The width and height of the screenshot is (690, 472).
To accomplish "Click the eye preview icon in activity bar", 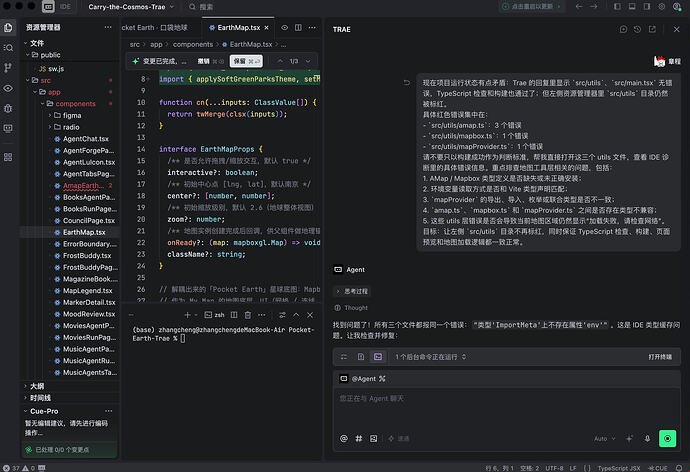I will click(8, 88).
